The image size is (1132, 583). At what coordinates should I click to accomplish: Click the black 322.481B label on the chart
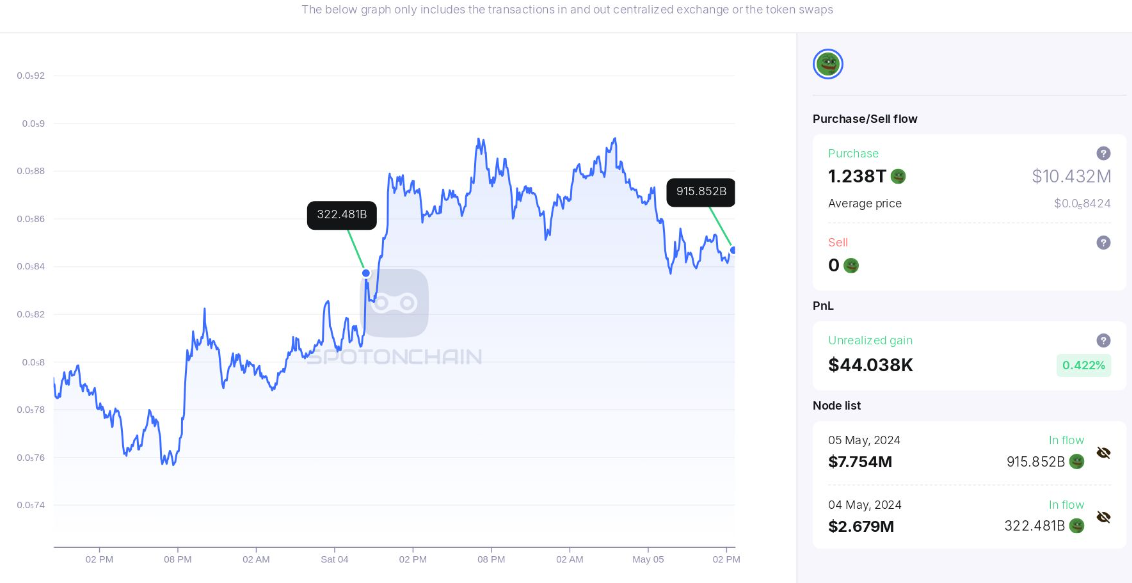(342, 214)
